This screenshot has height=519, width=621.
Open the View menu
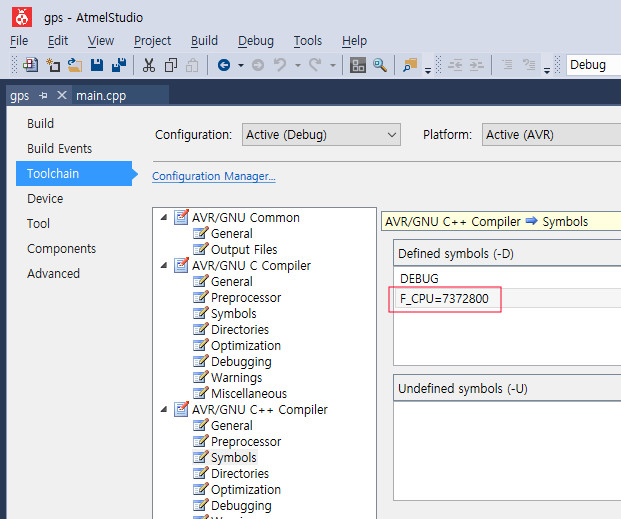[101, 41]
